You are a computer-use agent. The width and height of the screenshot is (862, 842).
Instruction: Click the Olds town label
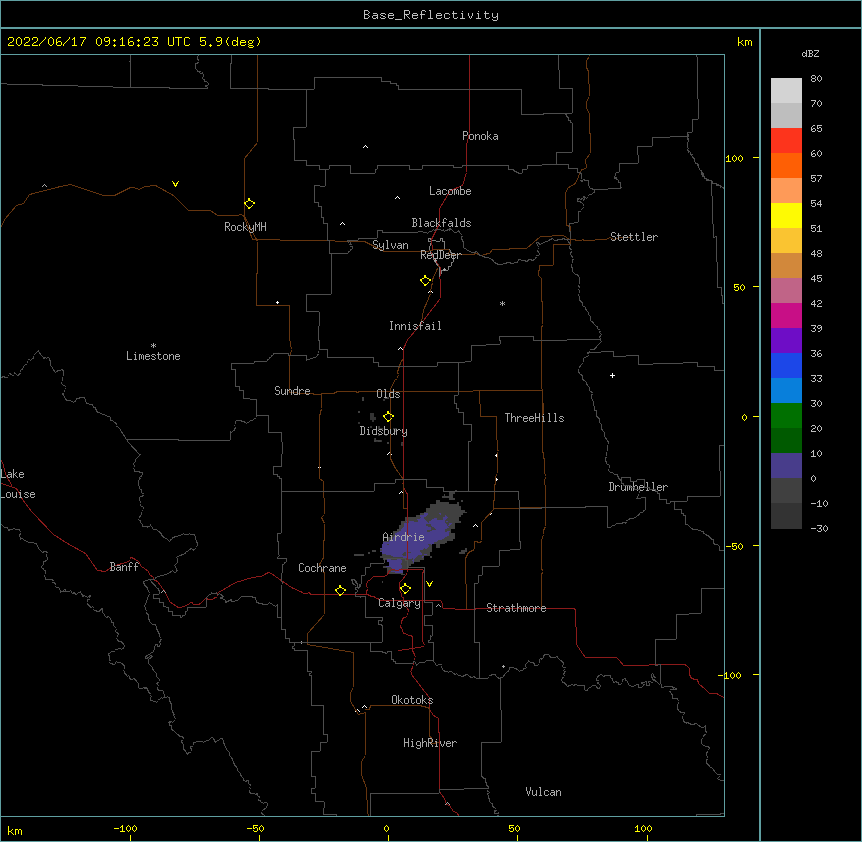click(388, 394)
